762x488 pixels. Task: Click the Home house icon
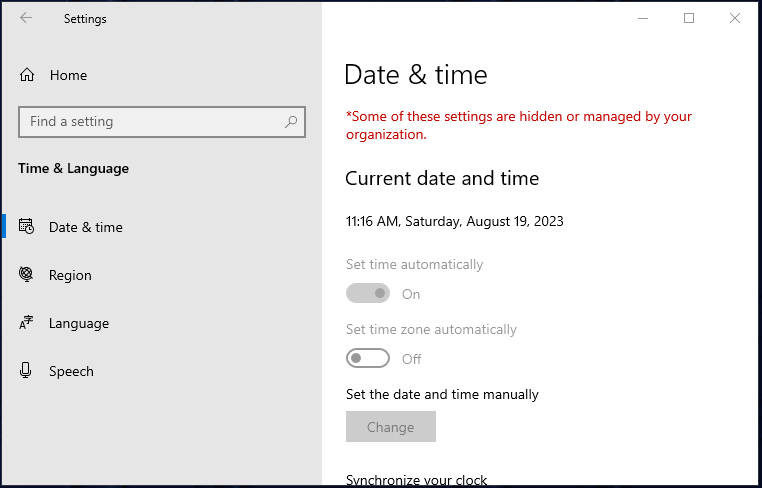click(27, 75)
